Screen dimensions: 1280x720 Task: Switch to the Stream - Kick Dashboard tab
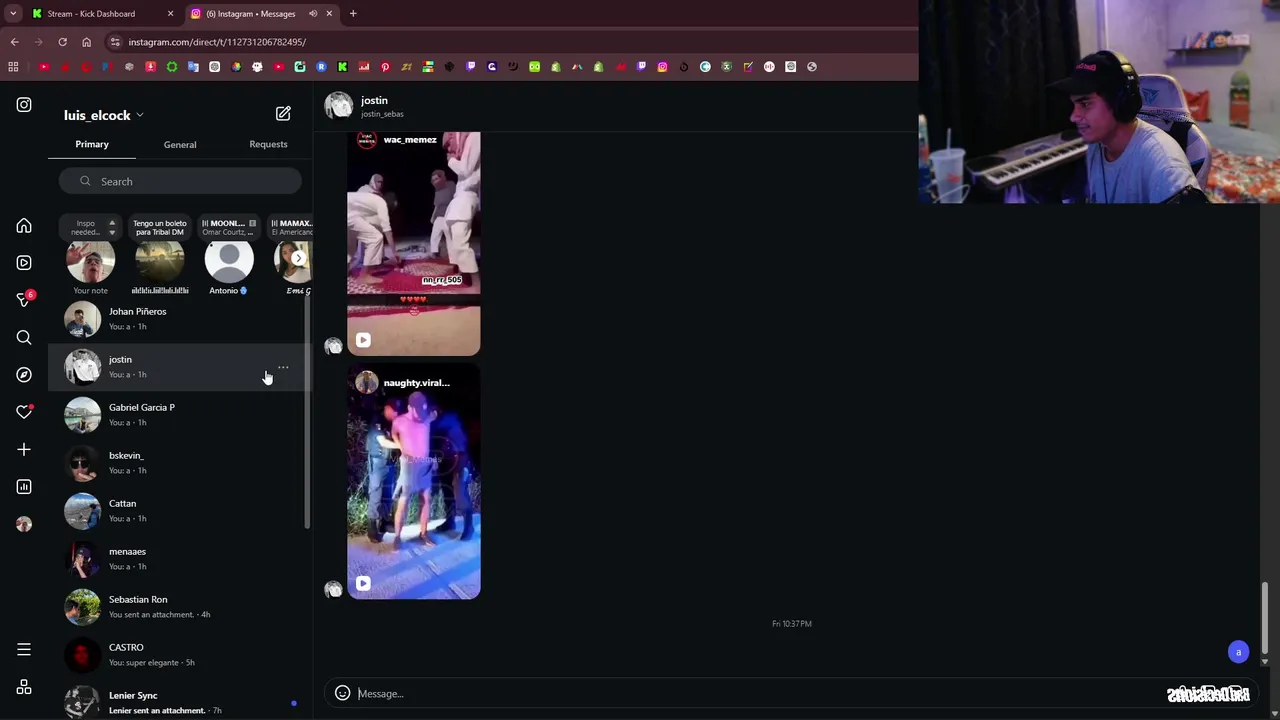pyautogui.click(x=102, y=14)
